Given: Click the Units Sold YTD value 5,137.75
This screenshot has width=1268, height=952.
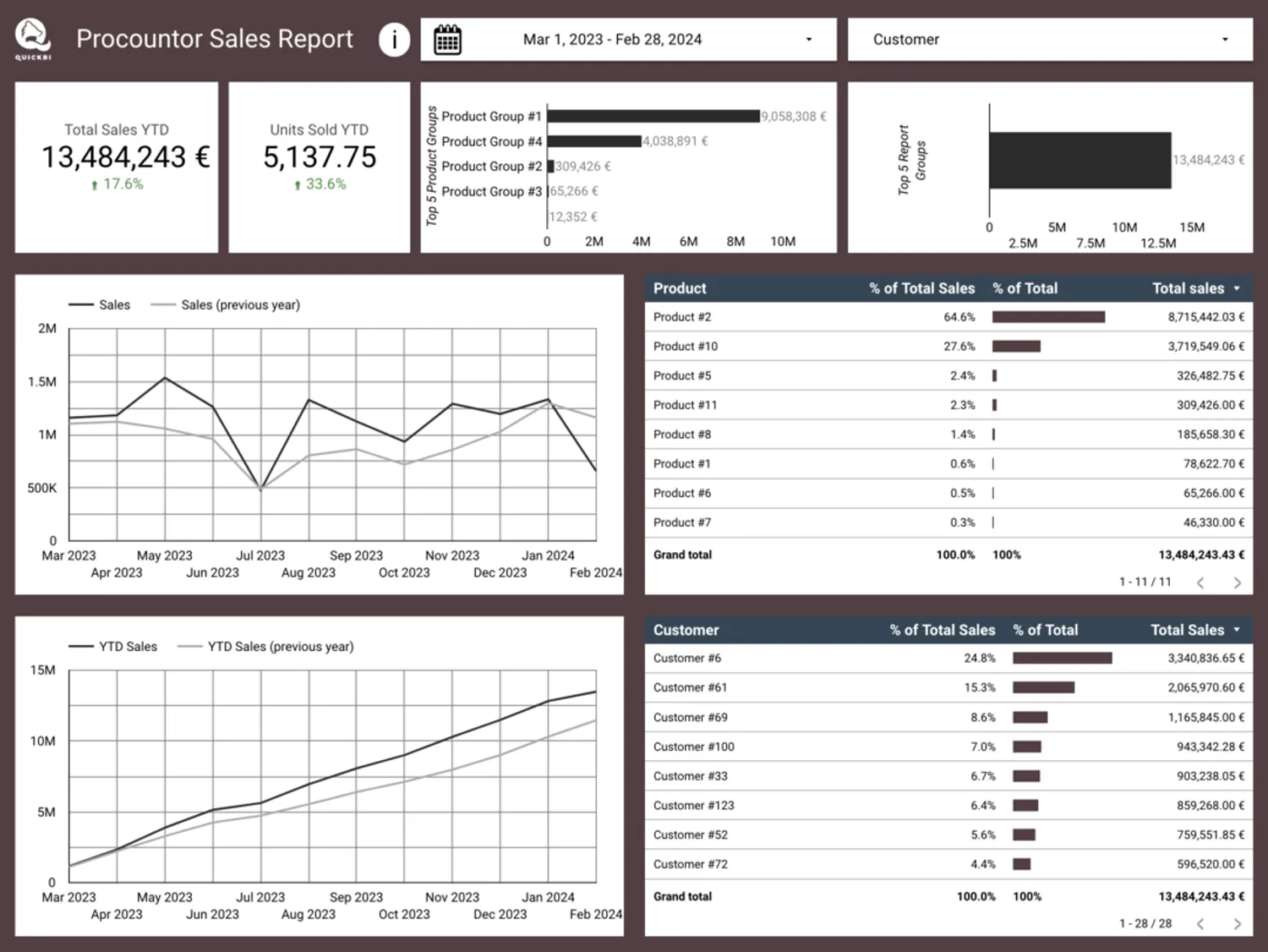Looking at the screenshot, I should pyautogui.click(x=320, y=157).
